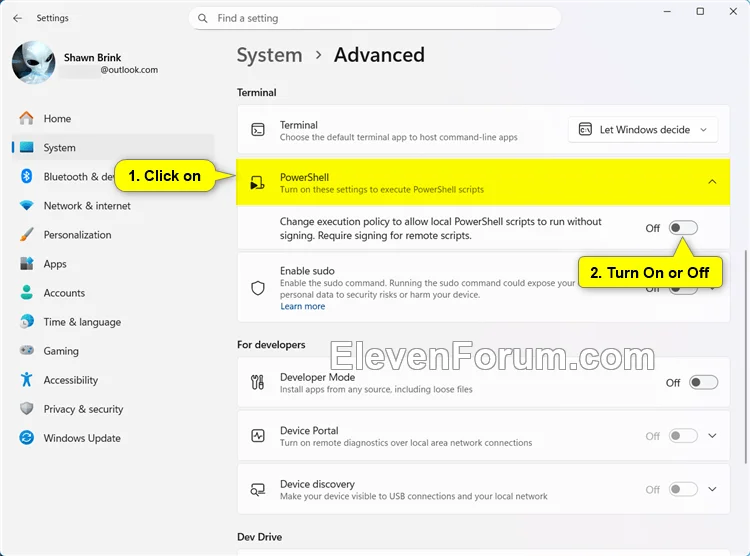Open Privacy & security settings
The image size is (750, 556).
coord(113,409)
